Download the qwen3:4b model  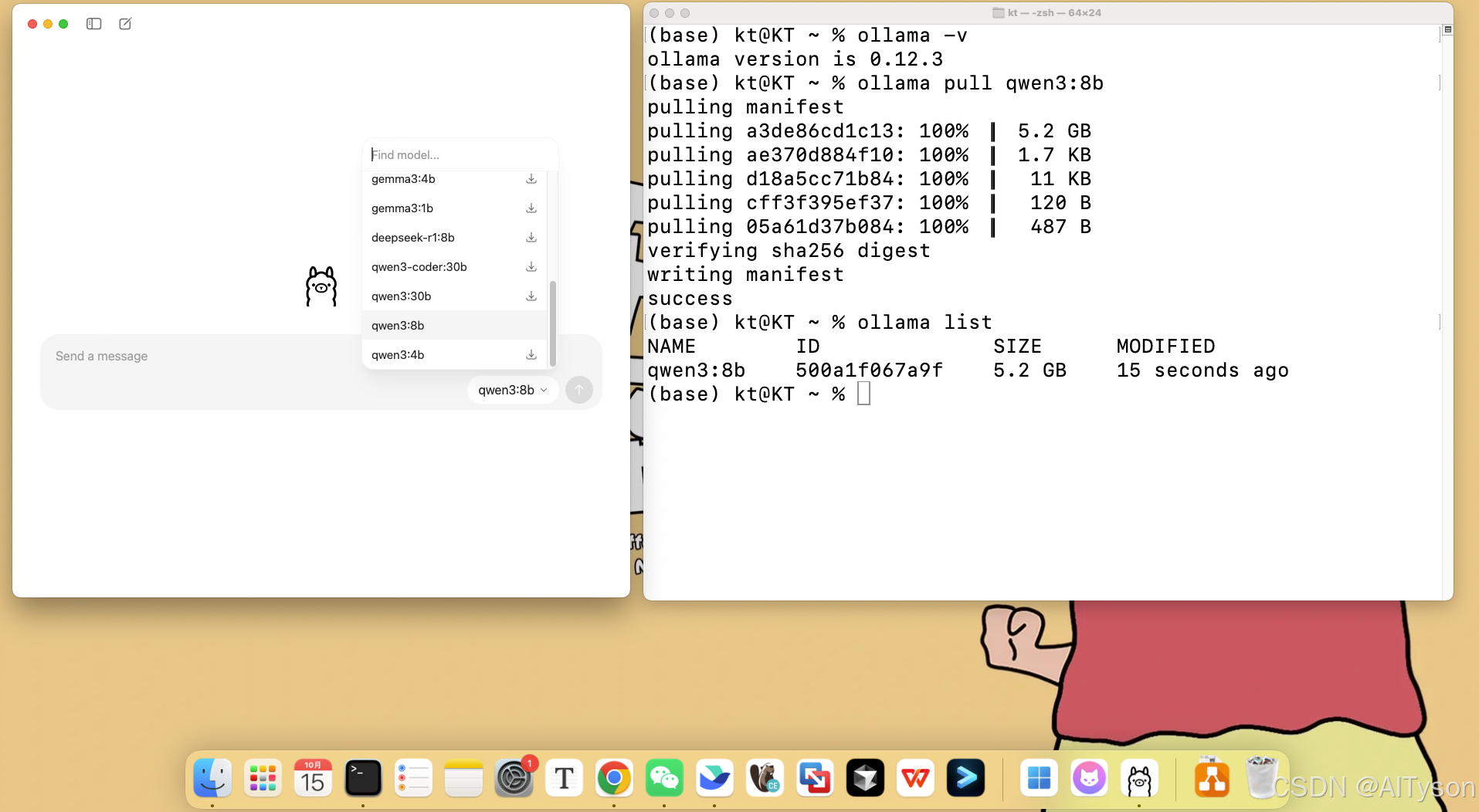[531, 355]
